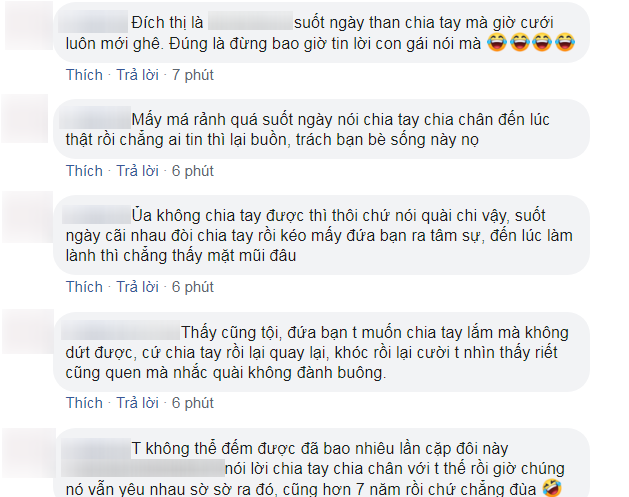The width and height of the screenshot is (629, 497).
Task: Click blurred tagged name before 'suốt ngày than'
Action: point(250,21)
